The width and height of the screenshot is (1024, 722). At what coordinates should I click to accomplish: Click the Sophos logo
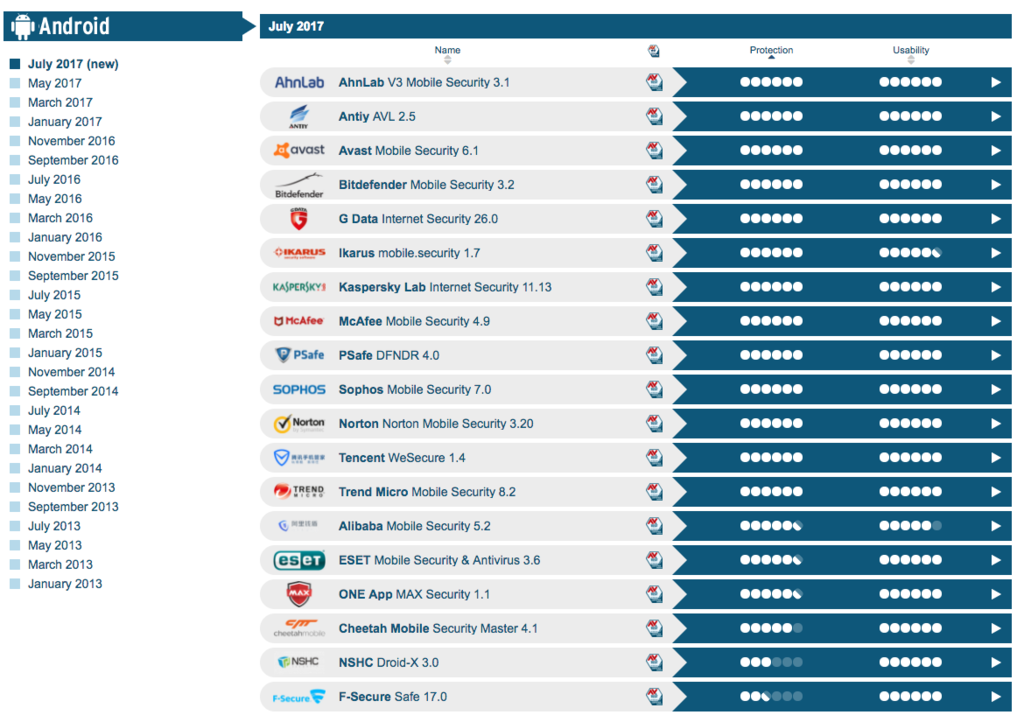[x=299, y=390]
